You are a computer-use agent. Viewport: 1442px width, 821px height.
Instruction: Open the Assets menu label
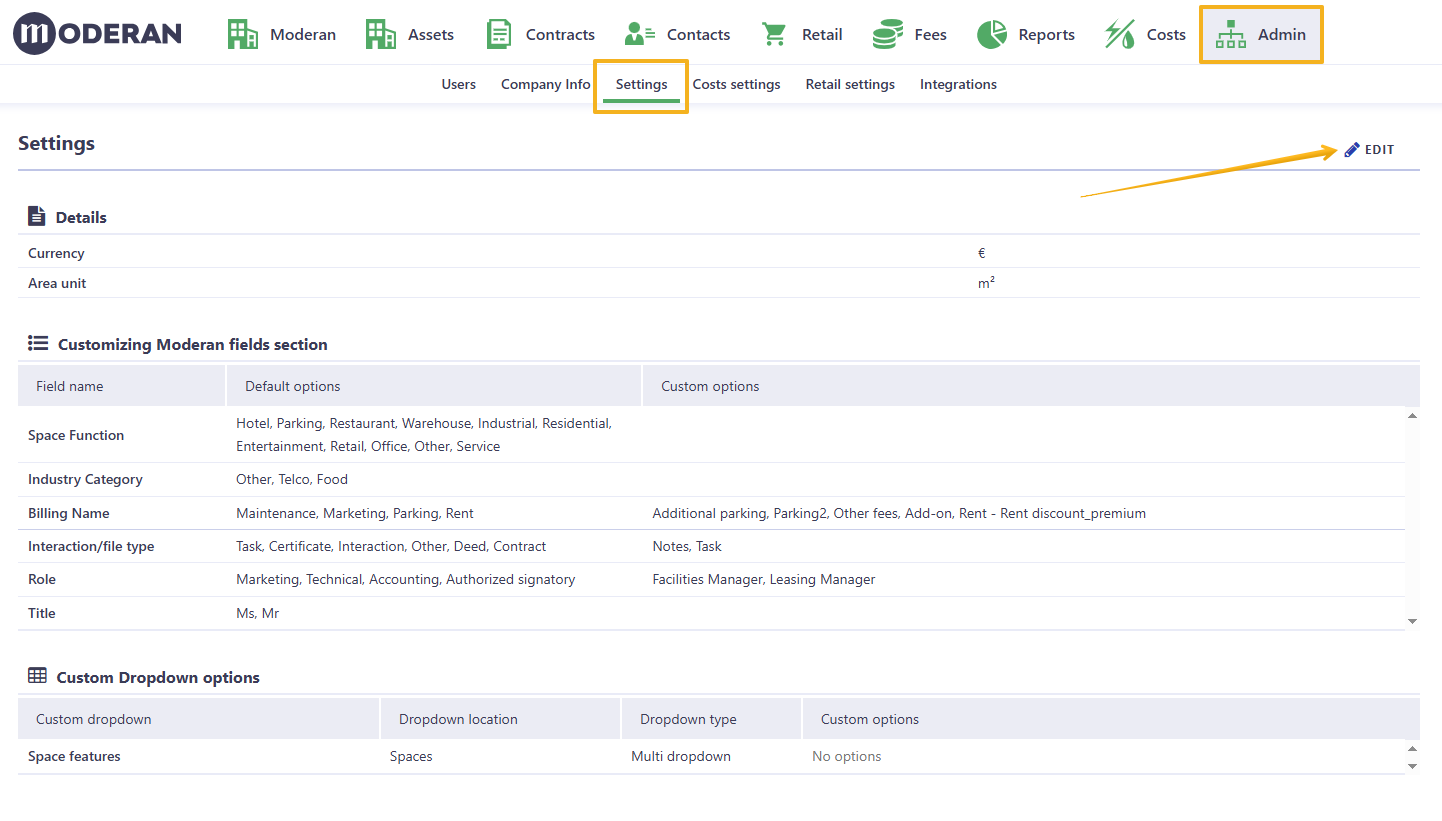click(x=431, y=34)
